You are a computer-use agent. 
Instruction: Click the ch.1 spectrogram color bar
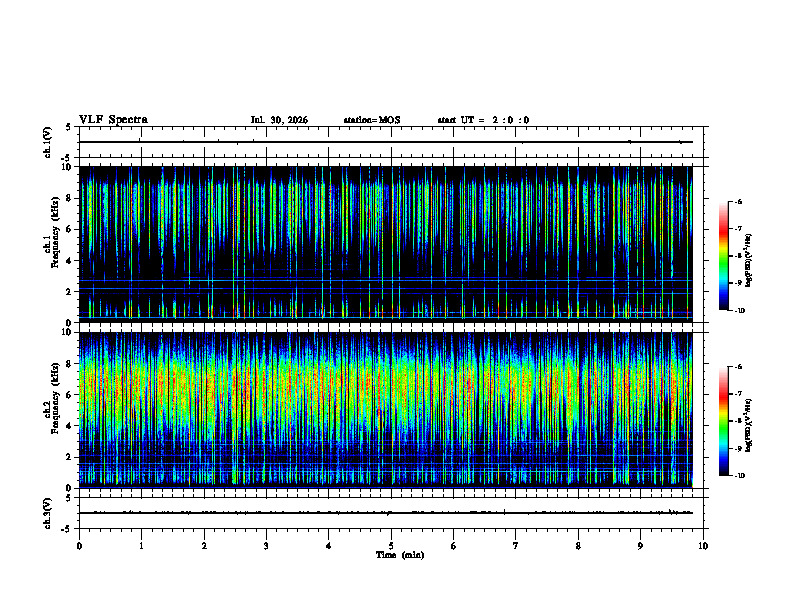724,256
